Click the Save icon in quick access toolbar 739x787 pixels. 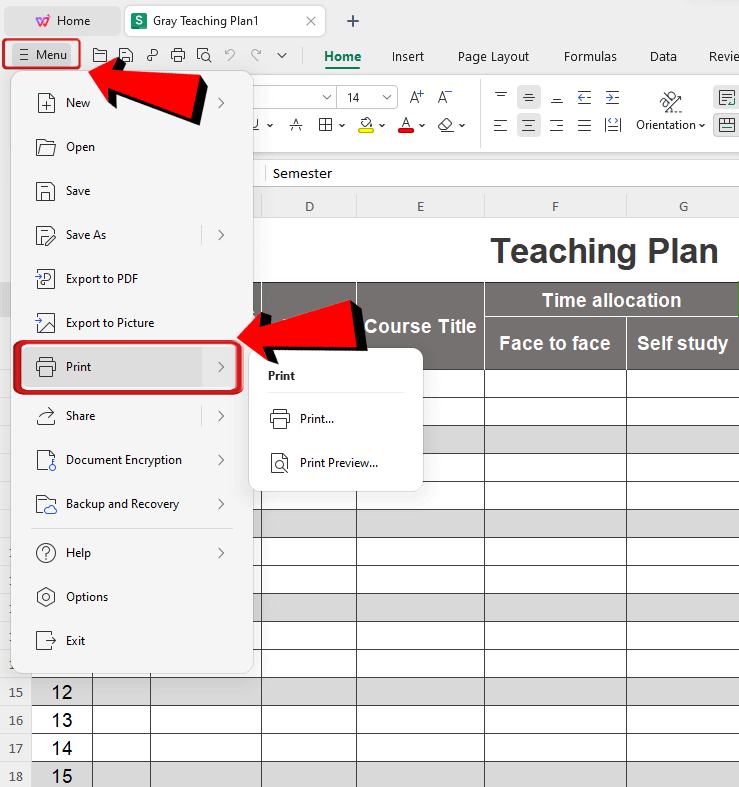tap(126, 55)
